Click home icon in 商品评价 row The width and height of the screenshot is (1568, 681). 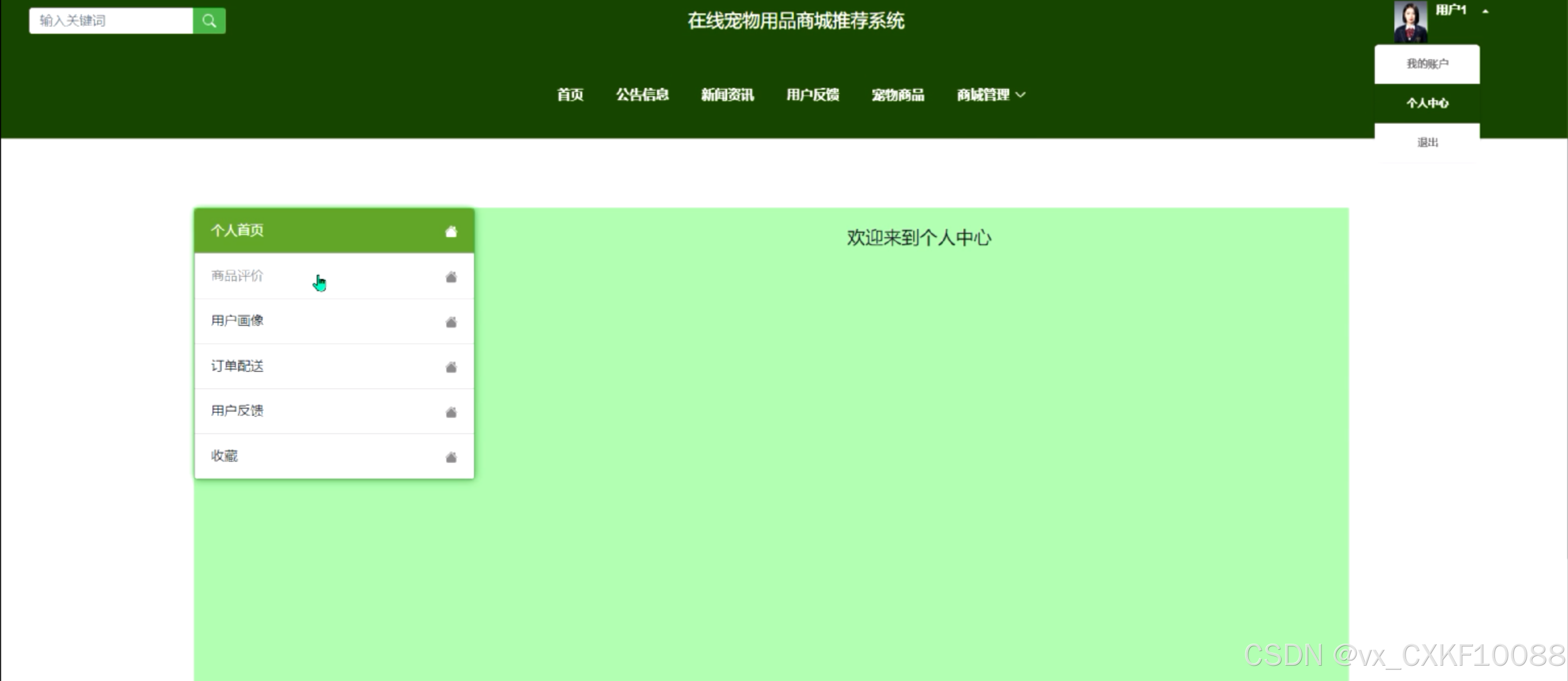(x=451, y=277)
